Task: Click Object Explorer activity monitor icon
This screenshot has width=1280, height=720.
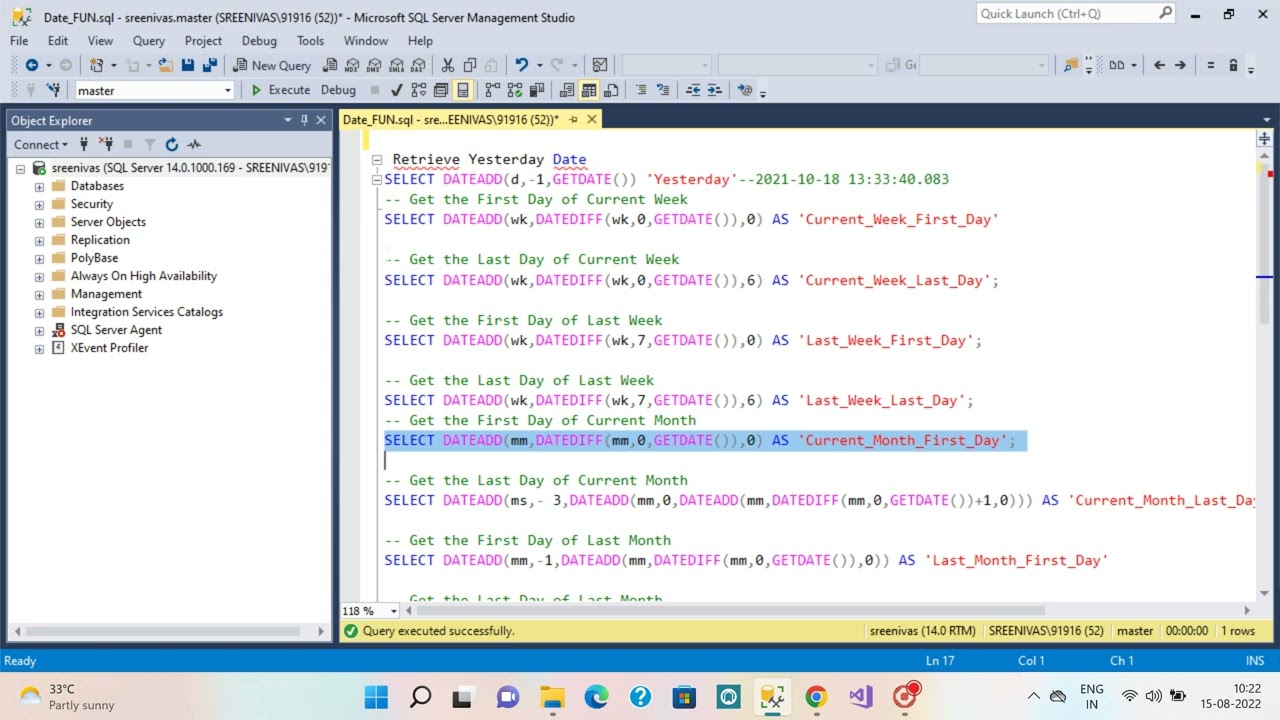Action: pos(194,145)
